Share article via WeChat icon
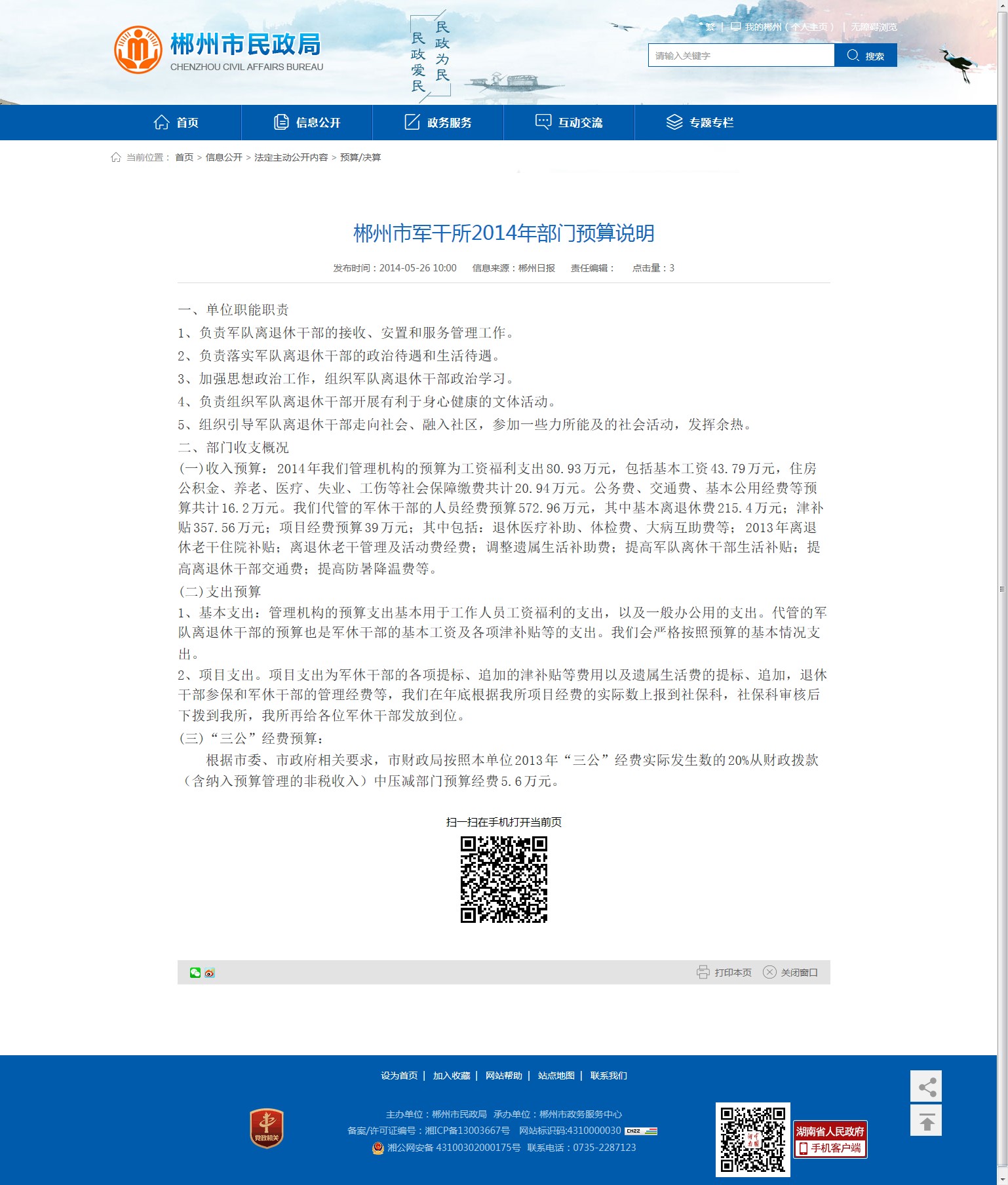 [195, 973]
